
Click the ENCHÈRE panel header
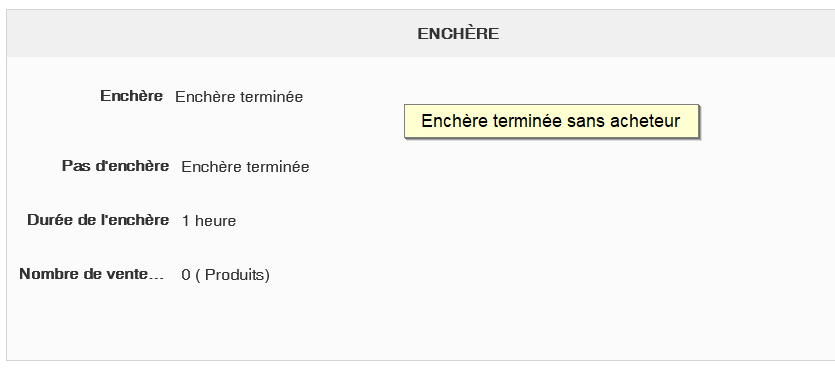coord(421,33)
